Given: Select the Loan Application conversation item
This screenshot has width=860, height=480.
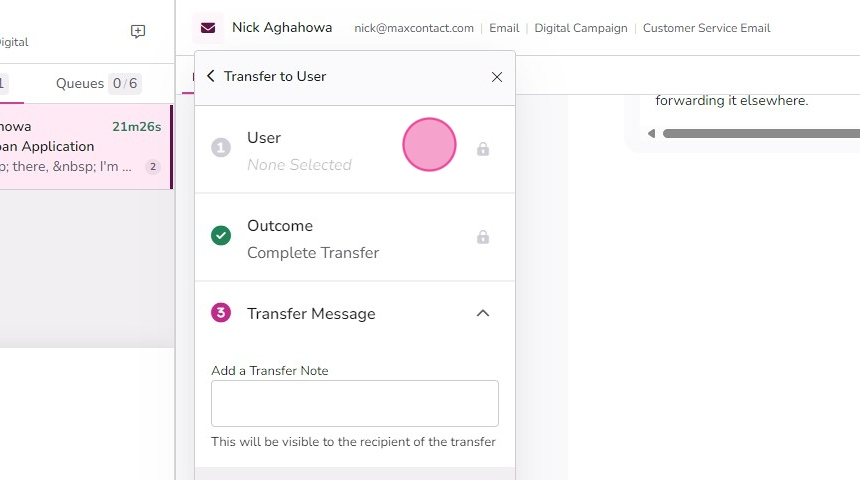Looking at the screenshot, I should [x=86, y=146].
